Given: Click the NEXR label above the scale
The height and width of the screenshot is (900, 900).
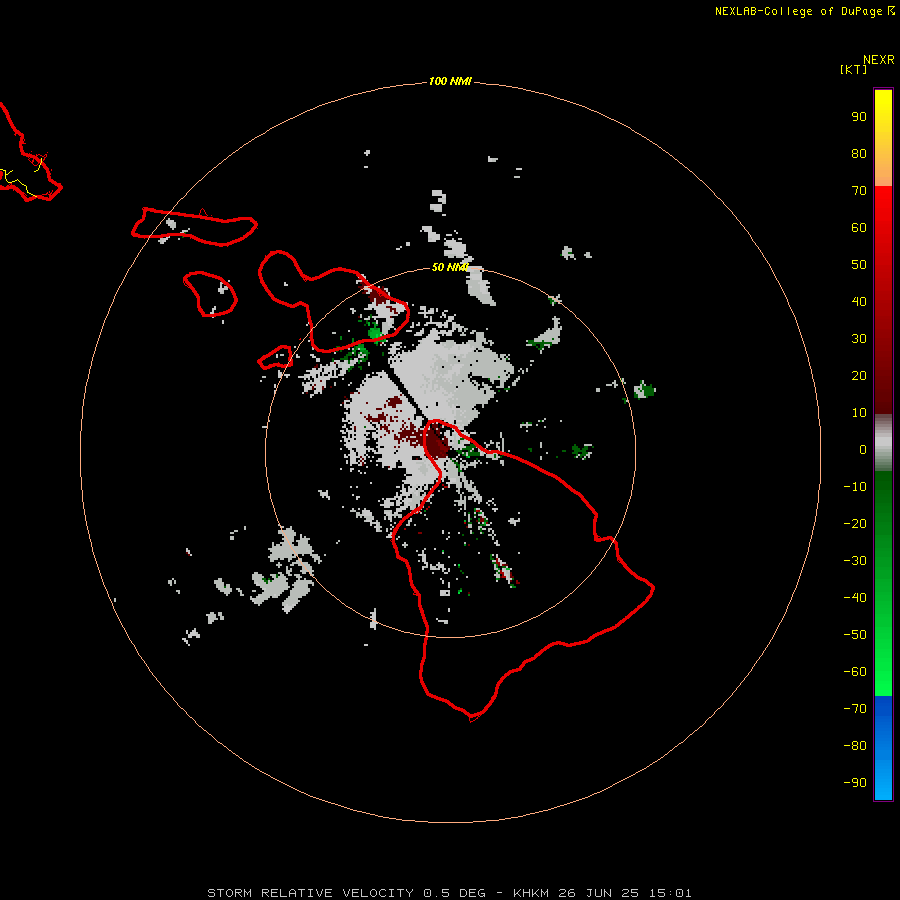Looking at the screenshot, I should (x=879, y=60).
